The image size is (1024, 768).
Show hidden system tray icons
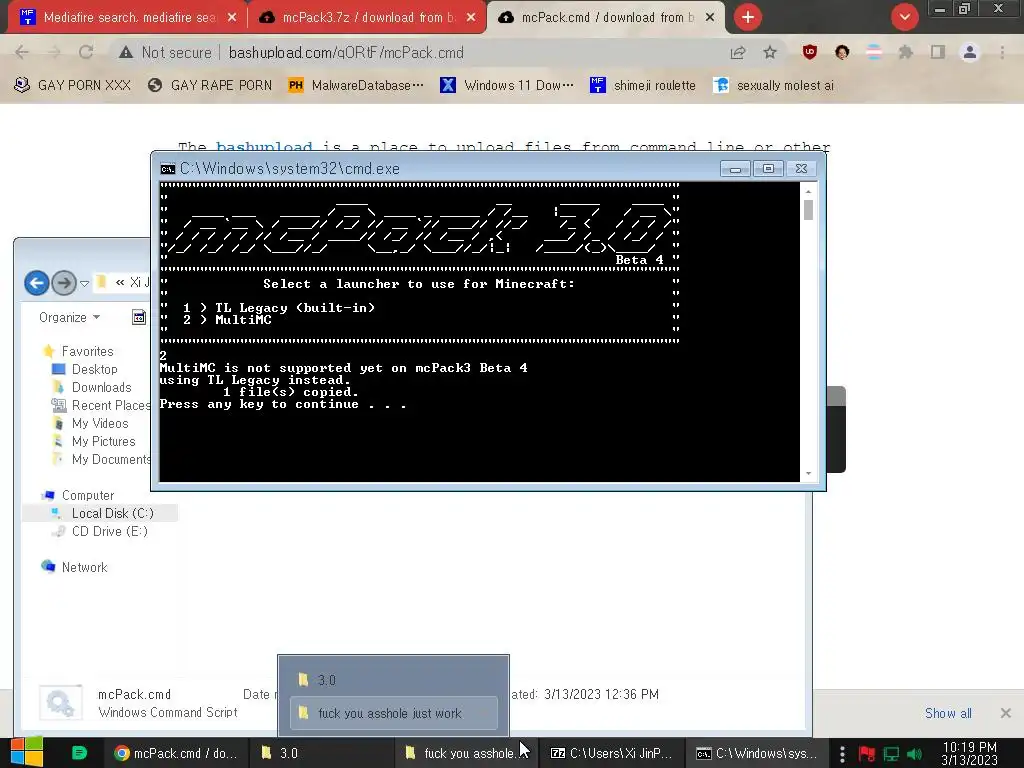click(x=842, y=754)
